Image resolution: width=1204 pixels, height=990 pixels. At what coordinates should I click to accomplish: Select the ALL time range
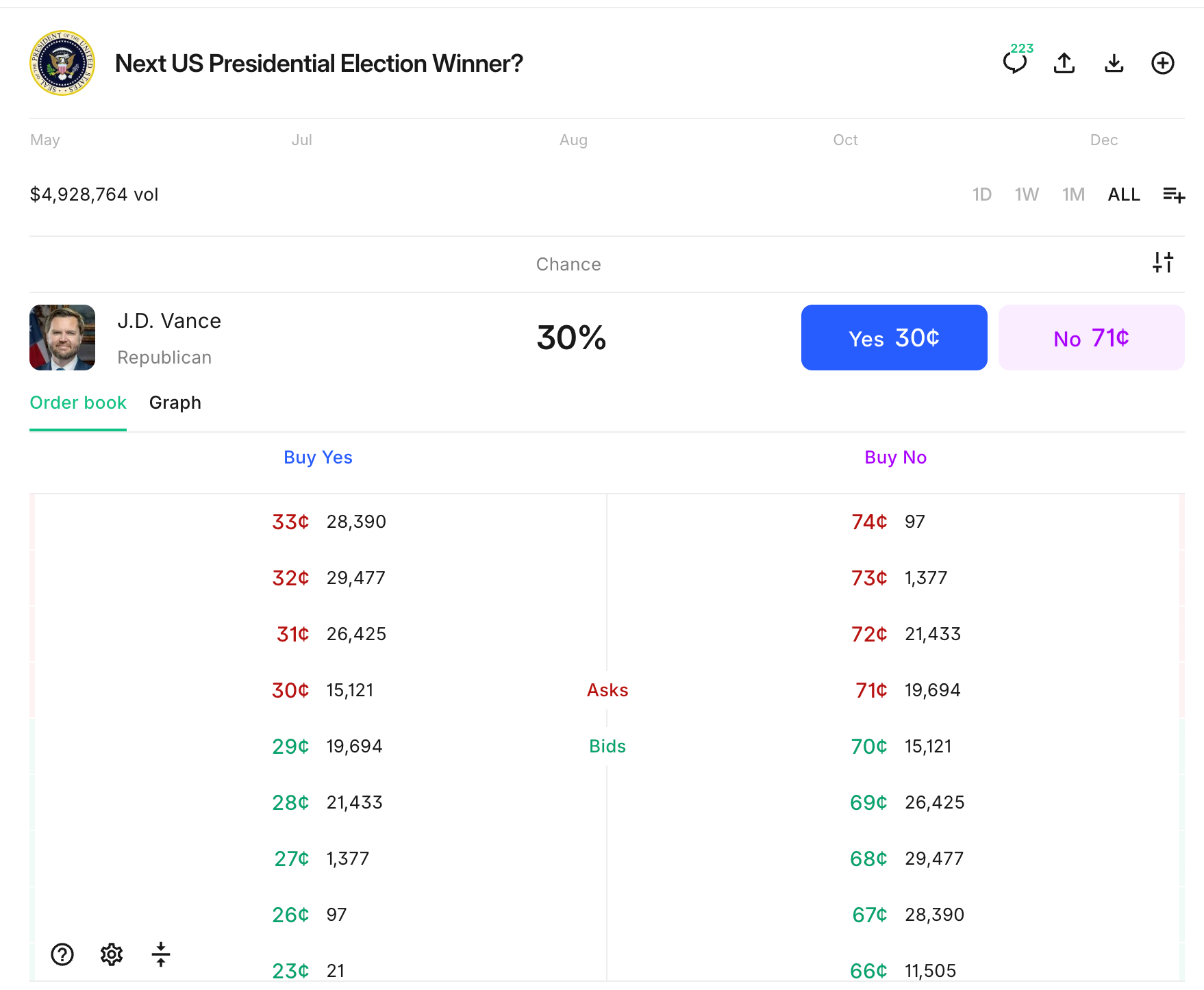click(x=1124, y=194)
